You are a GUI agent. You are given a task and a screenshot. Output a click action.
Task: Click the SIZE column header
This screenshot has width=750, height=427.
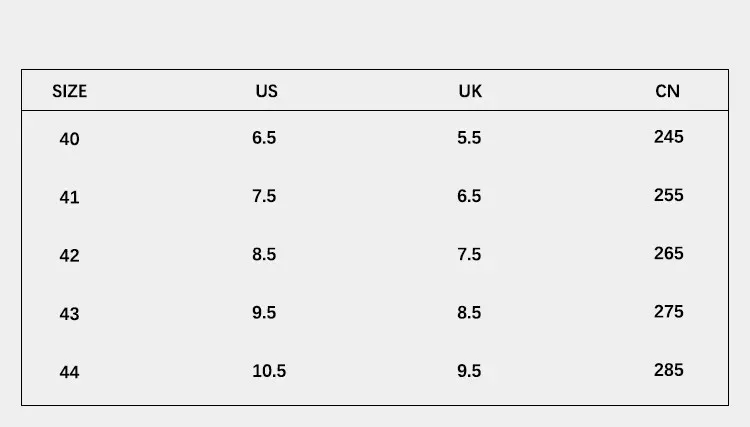coord(69,91)
